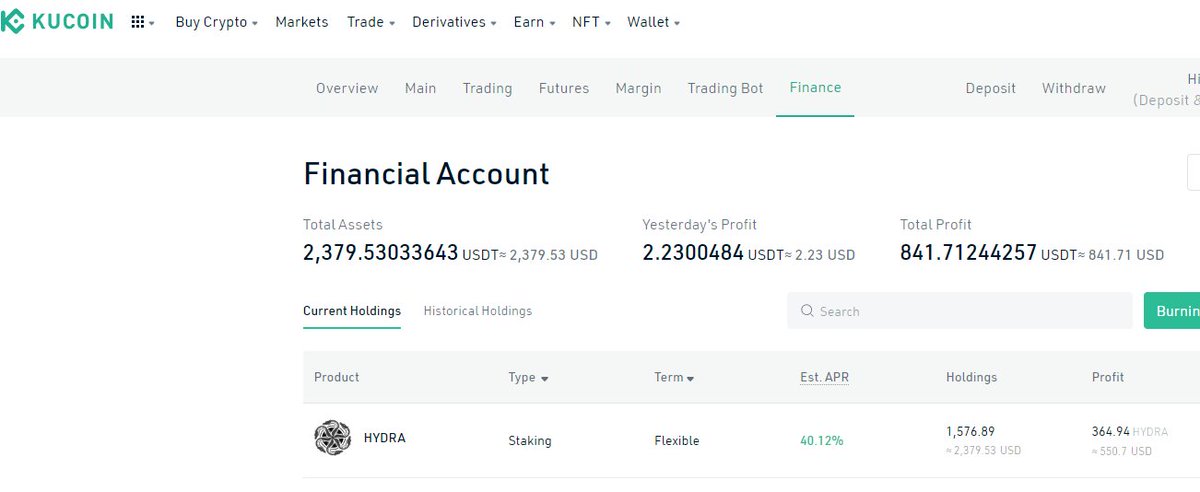Click the 364.94 HYDRA profit value
The width and height of the screenshot is (1200, 492).
1130,431
